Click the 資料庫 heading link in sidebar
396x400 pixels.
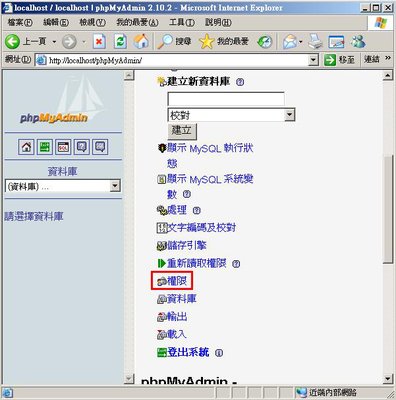(x=62, y=172)
